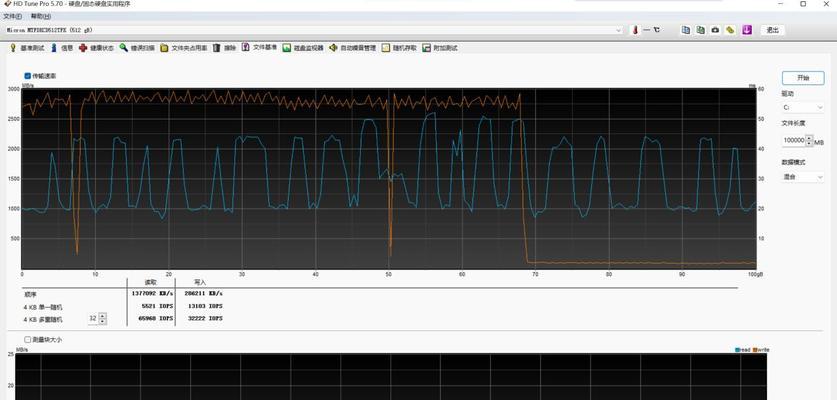Expand the Micron drive selector dropdown
Image resolution: width=837 pixels, height=400 pixels.
pos(619,30)
